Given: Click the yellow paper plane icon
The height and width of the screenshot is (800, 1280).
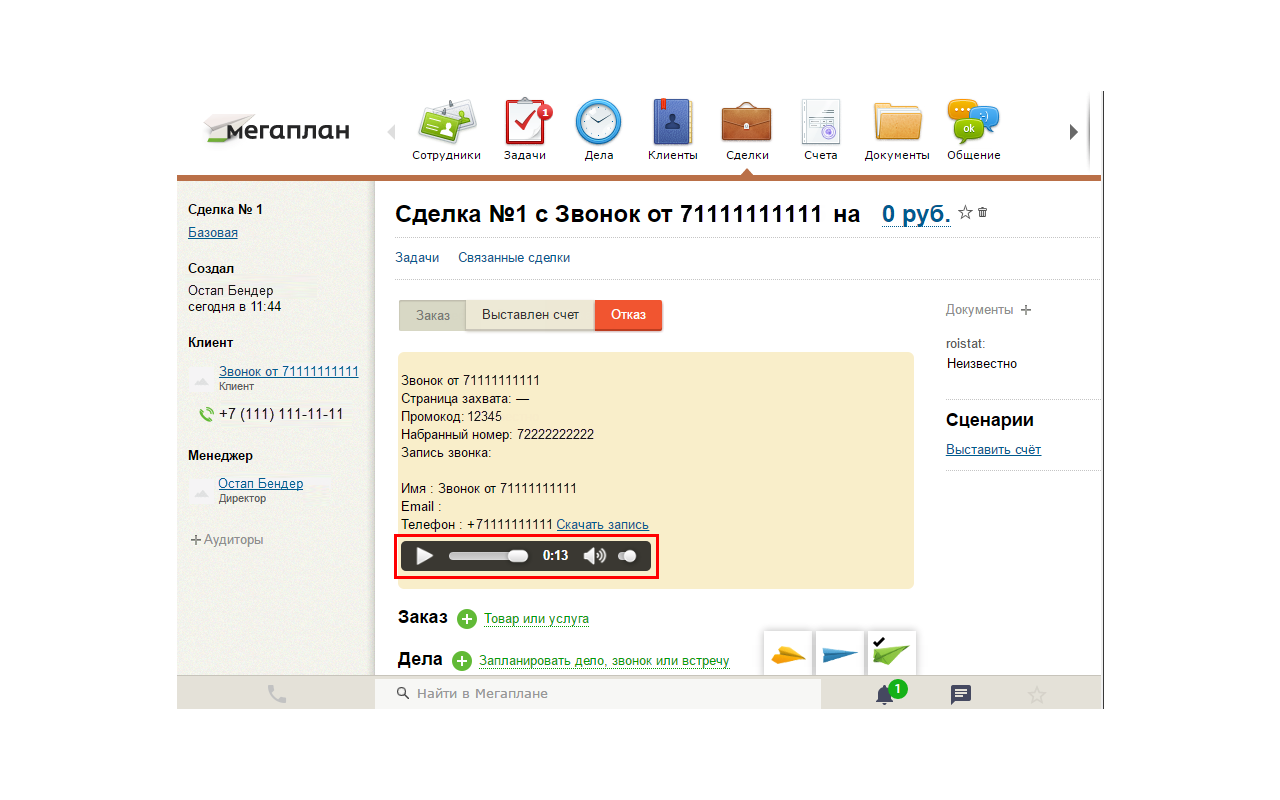Looking at the screenshot, I should 788,654.
